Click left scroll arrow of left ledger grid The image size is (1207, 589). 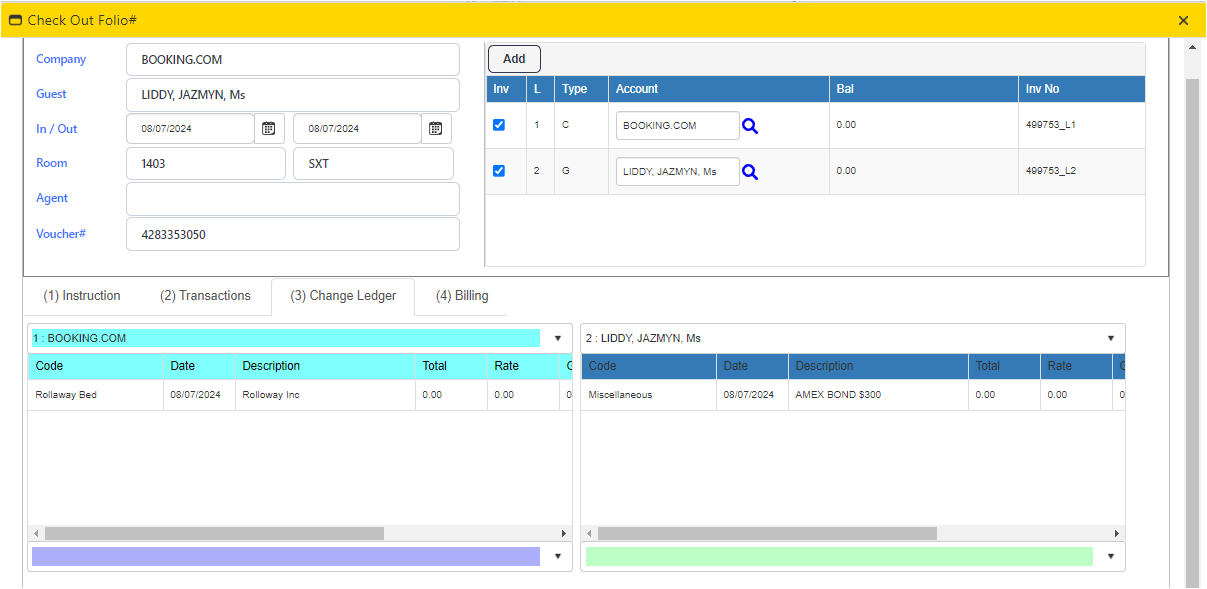click(37, 534)
